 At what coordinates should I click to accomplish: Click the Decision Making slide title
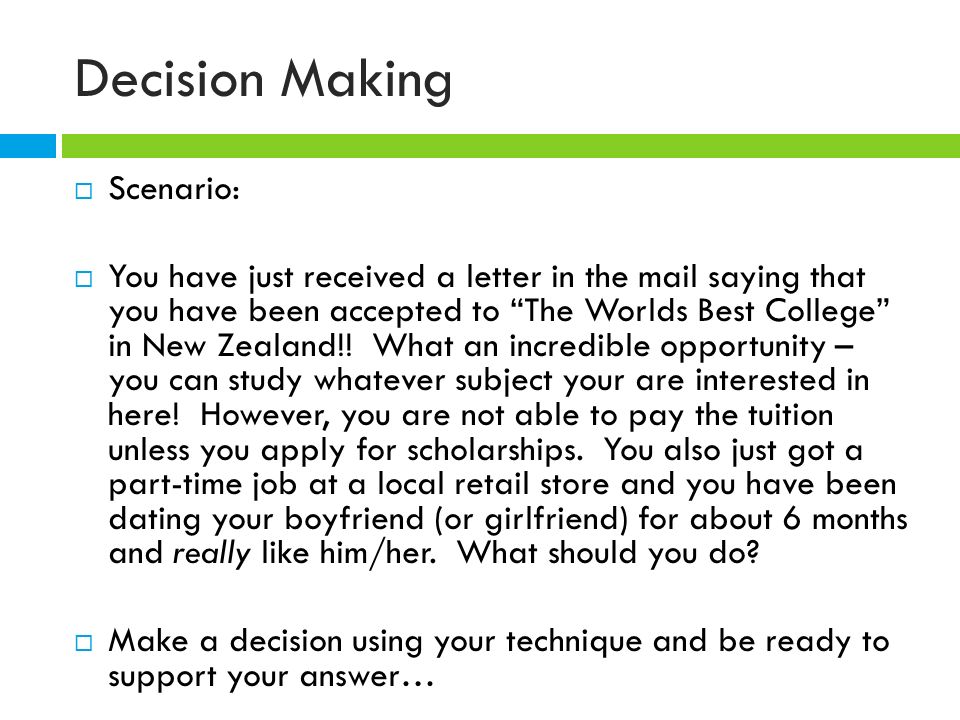[263, 80]
